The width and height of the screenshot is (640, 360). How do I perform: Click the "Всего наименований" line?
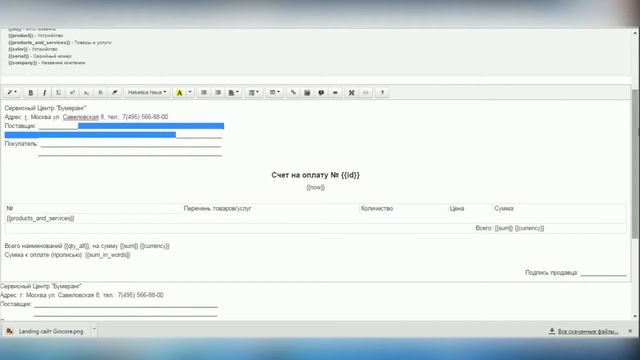tap(87, 246)
